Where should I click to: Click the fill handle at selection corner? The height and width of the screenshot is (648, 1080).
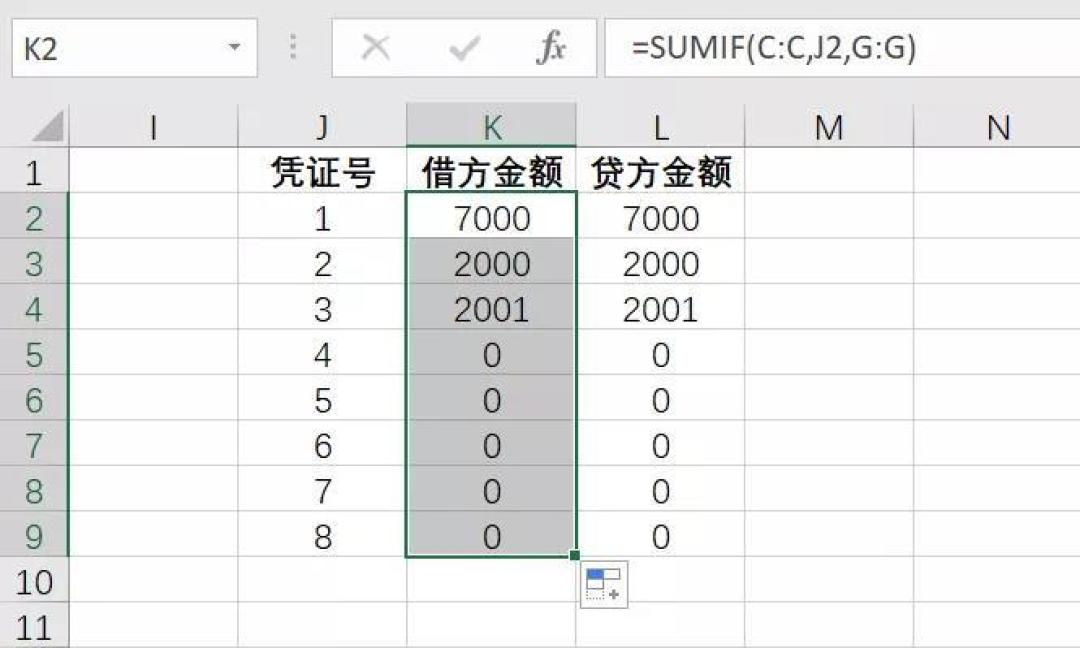(x=575, y=556)
